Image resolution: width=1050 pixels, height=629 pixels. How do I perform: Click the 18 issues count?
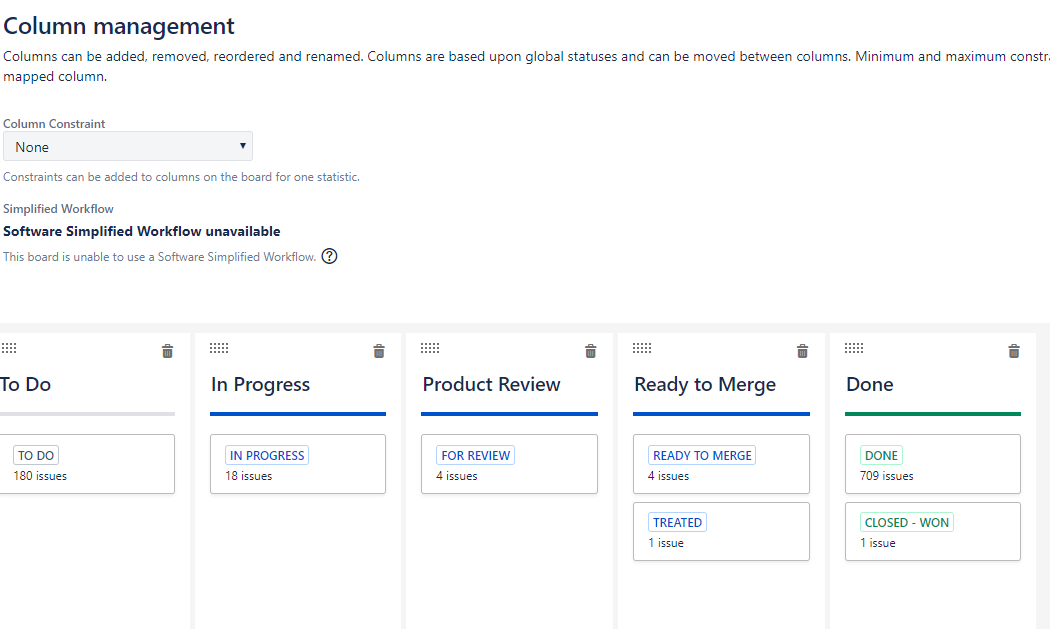(x=248, y=476)
